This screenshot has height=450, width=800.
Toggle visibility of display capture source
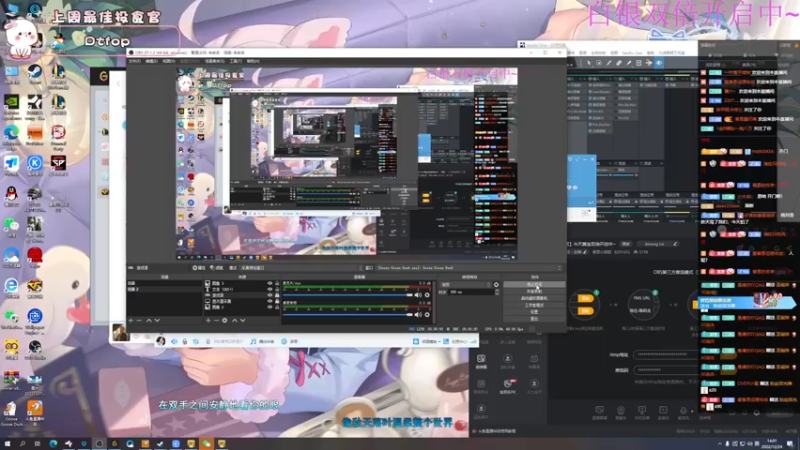[x=270, y=301]
